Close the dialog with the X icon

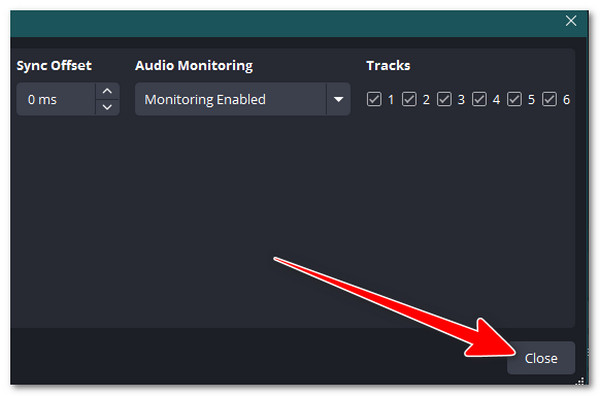coord(571,21)
